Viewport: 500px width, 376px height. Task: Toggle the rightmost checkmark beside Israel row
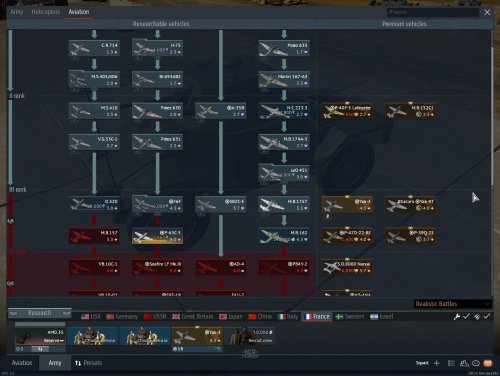click(x=487, y=316)
